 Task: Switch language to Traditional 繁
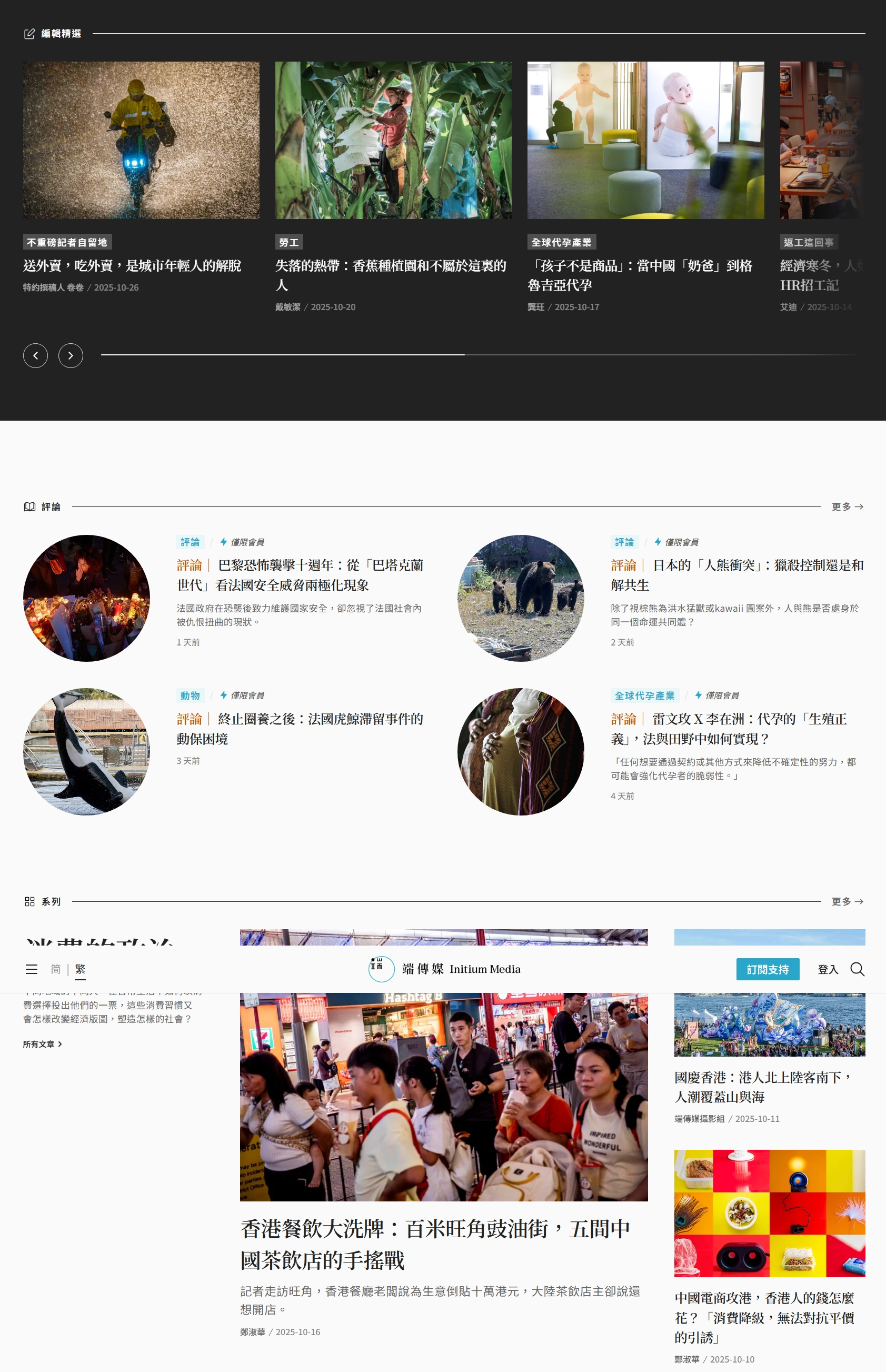(x=80, y=969)
